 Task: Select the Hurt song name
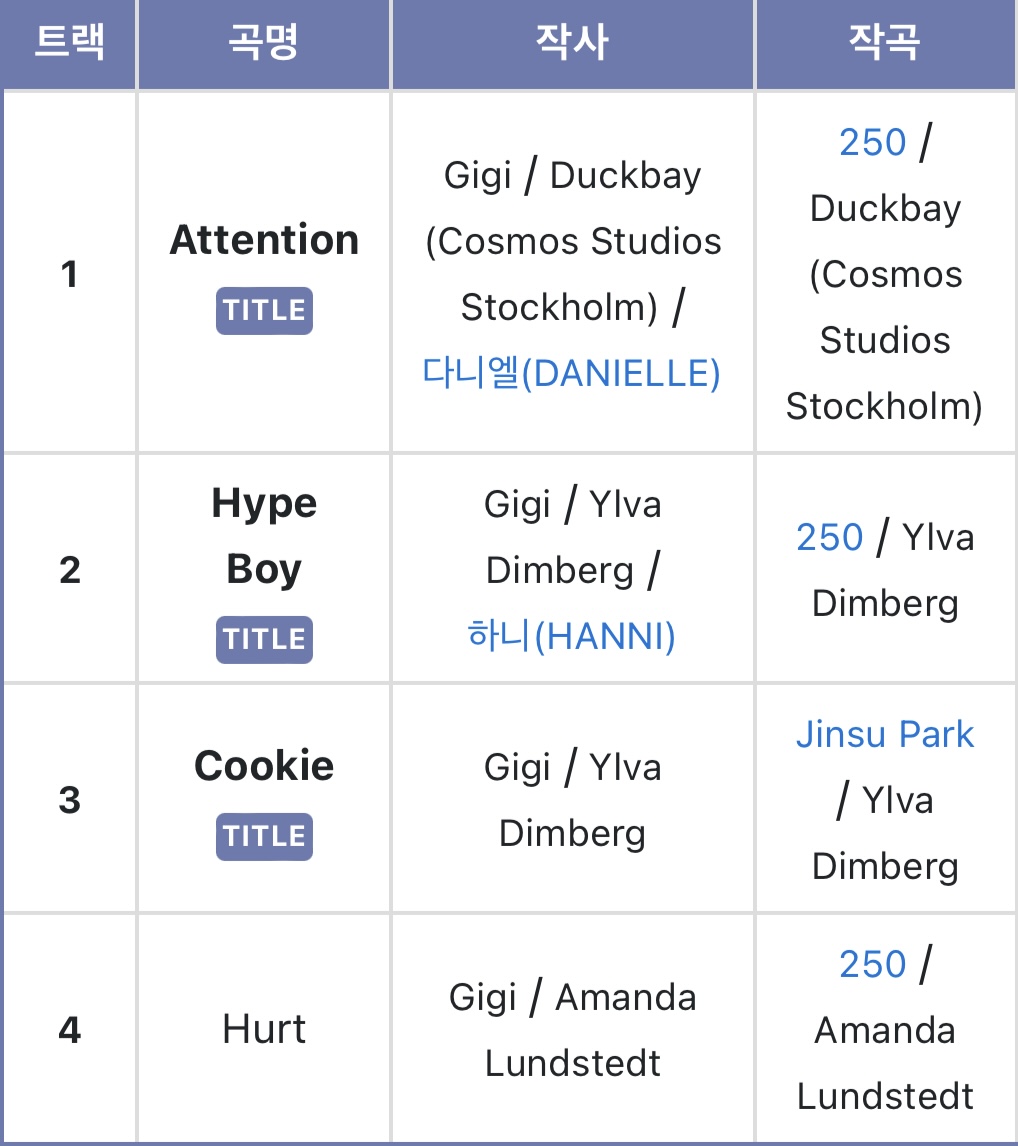(264, 1029)
